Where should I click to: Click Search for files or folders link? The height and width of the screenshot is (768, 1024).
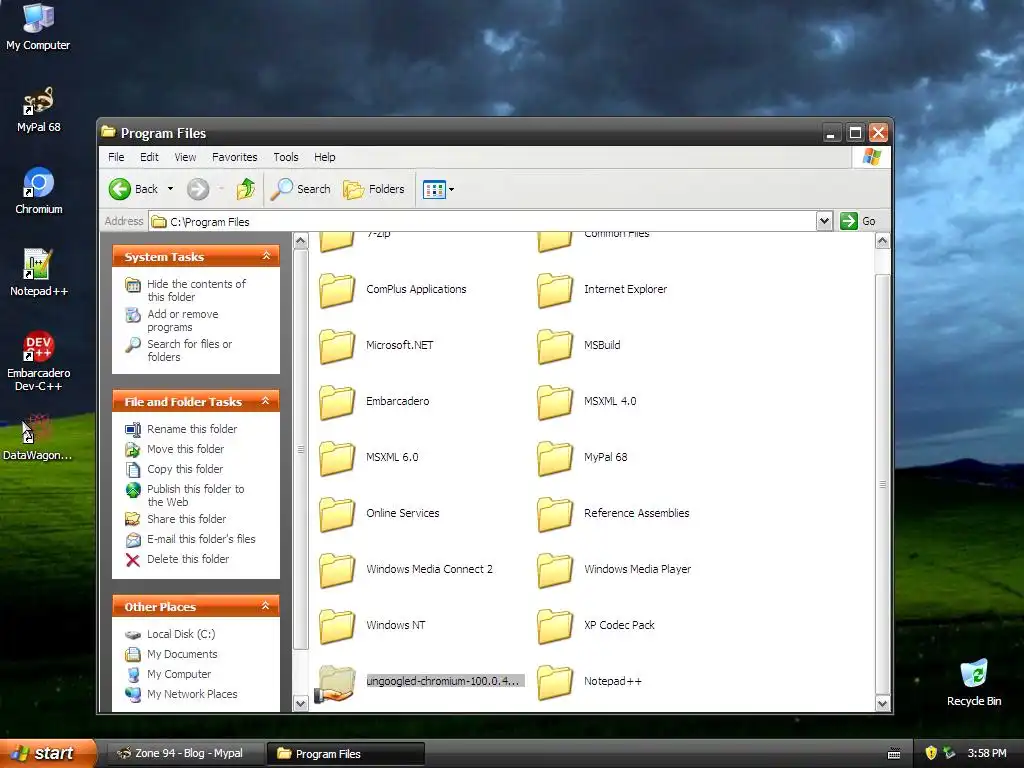coord(189,351)
